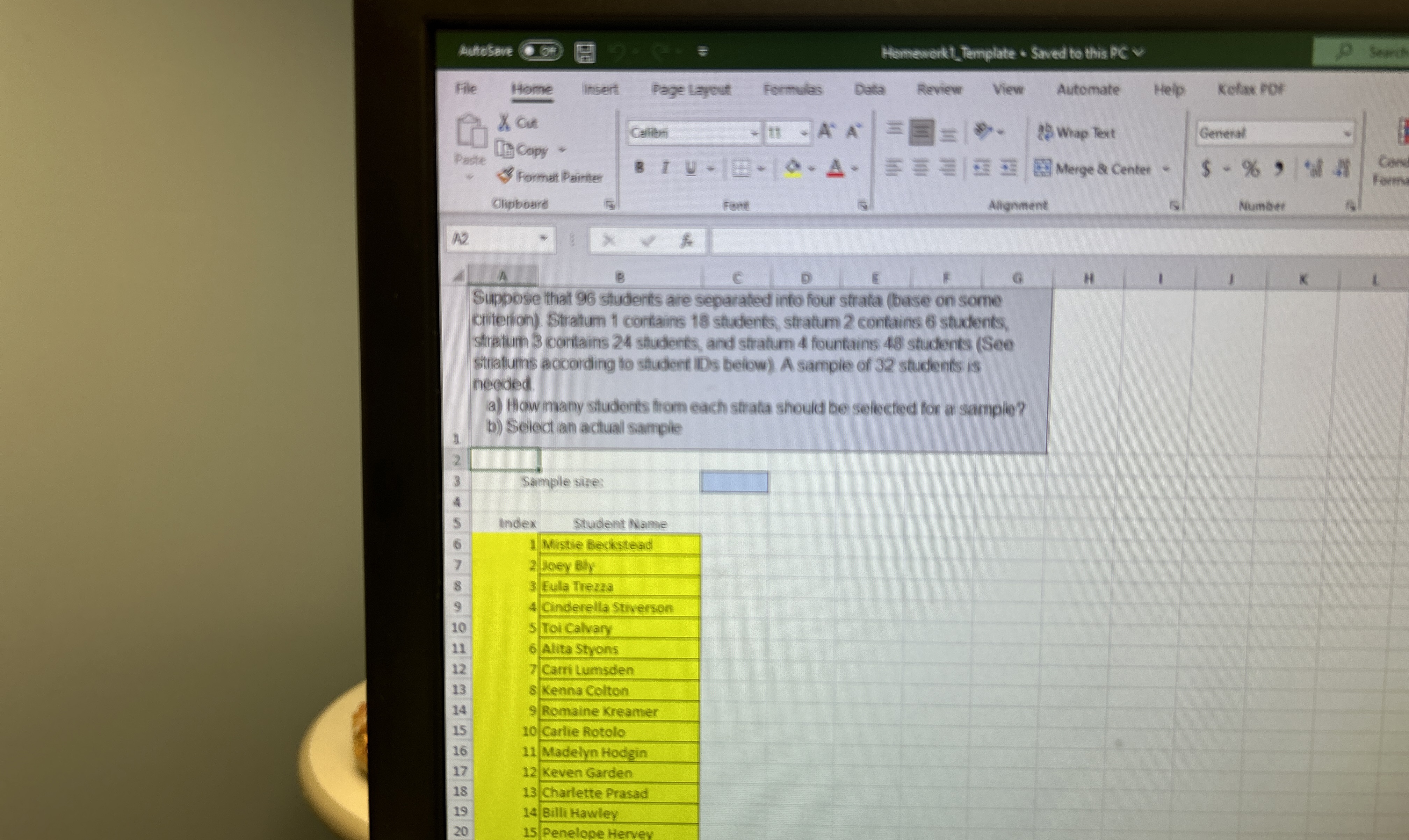
Task: Click the Save disk icon
Action: coord(585,52)
